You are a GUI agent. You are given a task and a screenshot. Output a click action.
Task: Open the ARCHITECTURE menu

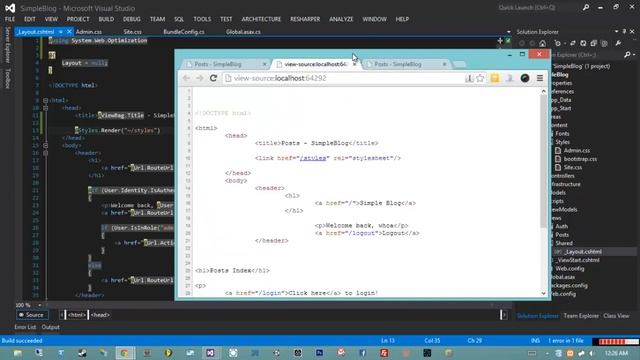[261, 19]
